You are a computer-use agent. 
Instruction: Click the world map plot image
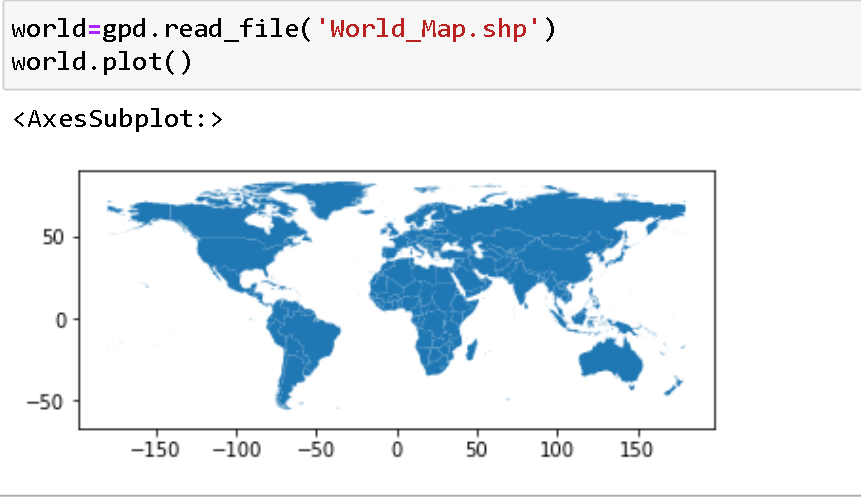point(397,300)
